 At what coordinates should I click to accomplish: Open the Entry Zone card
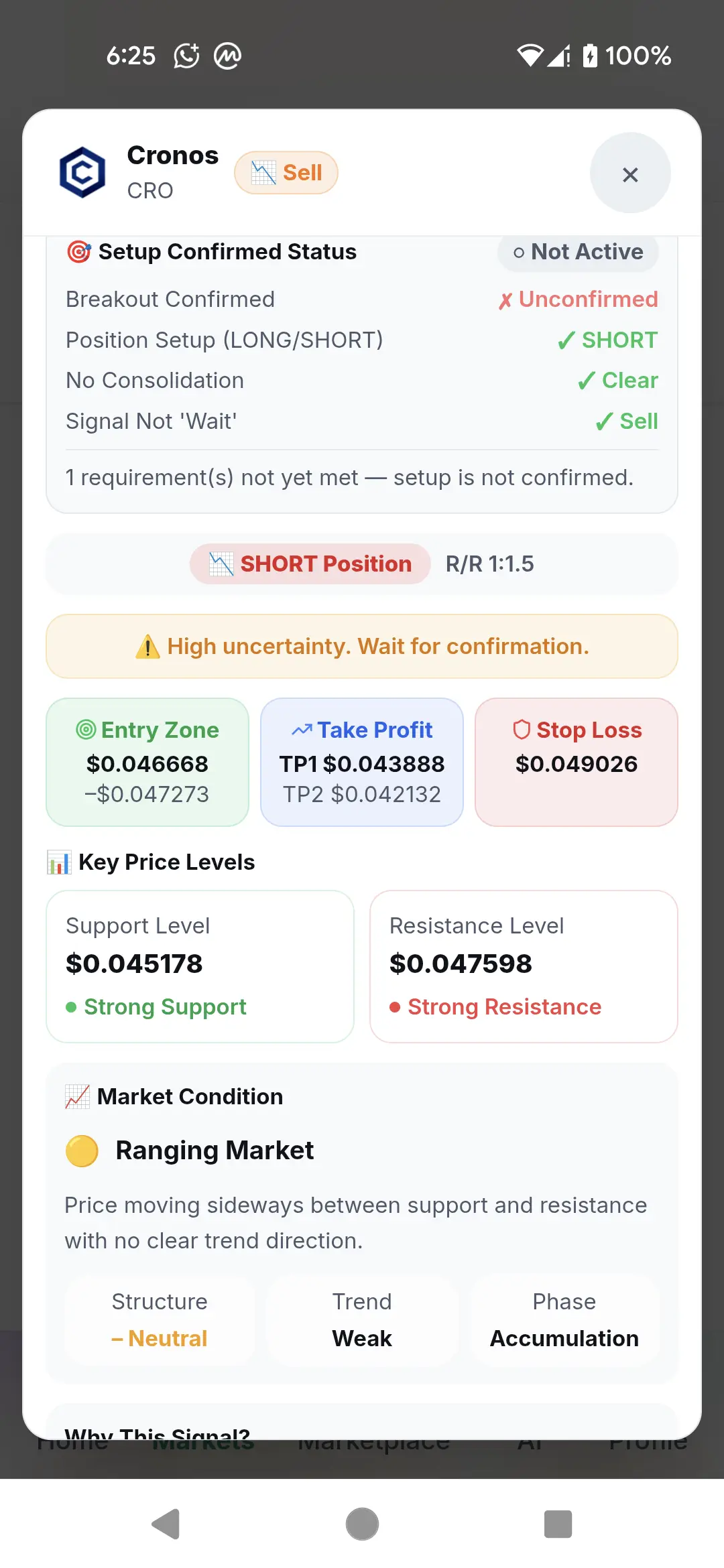147,762
